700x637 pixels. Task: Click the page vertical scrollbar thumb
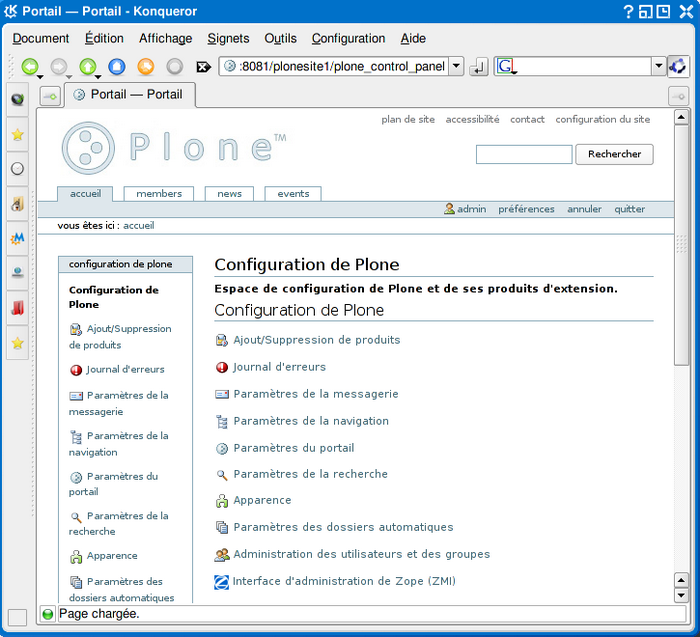681,245
